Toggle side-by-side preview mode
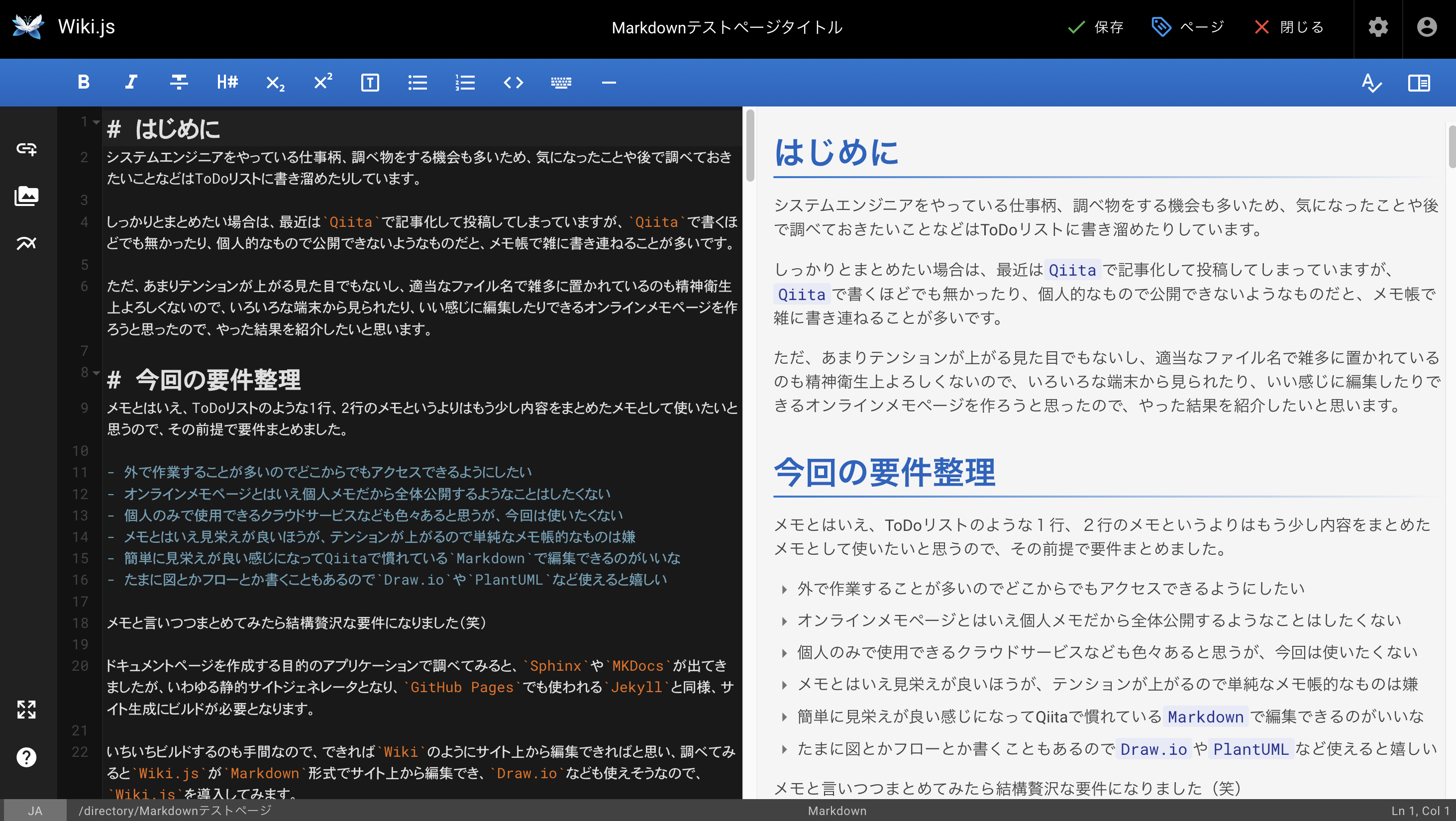The height and width of the screenshot is (821, 1456). click(1419, 83)
